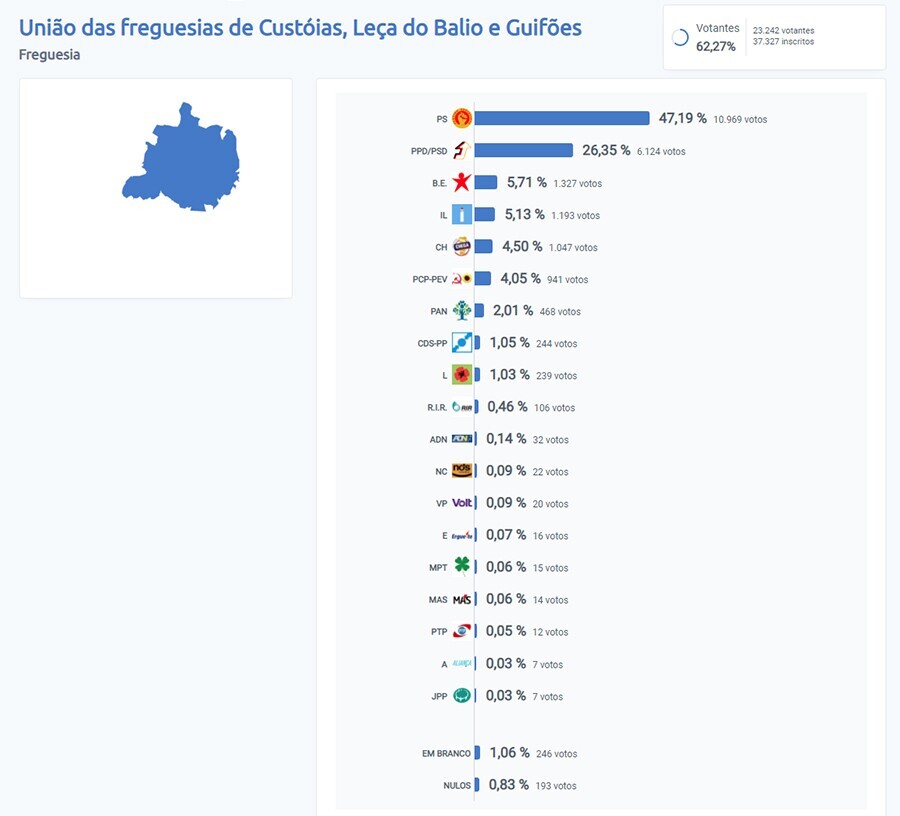This screenshot has height=816, width=900.
Task: Select the B.E. red star logo
Action: tap(461, 183)
